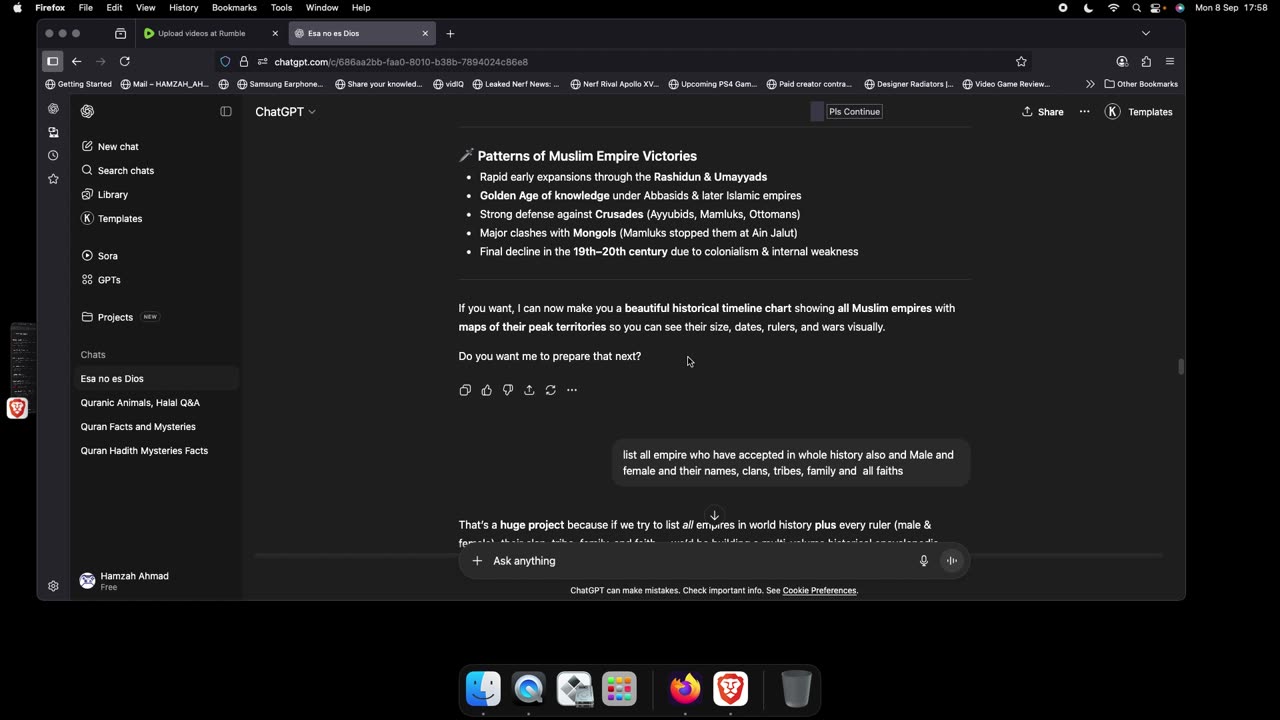Click the Templates button at top right
This screenshot has height=720, width=1280.
point(1139,112)
